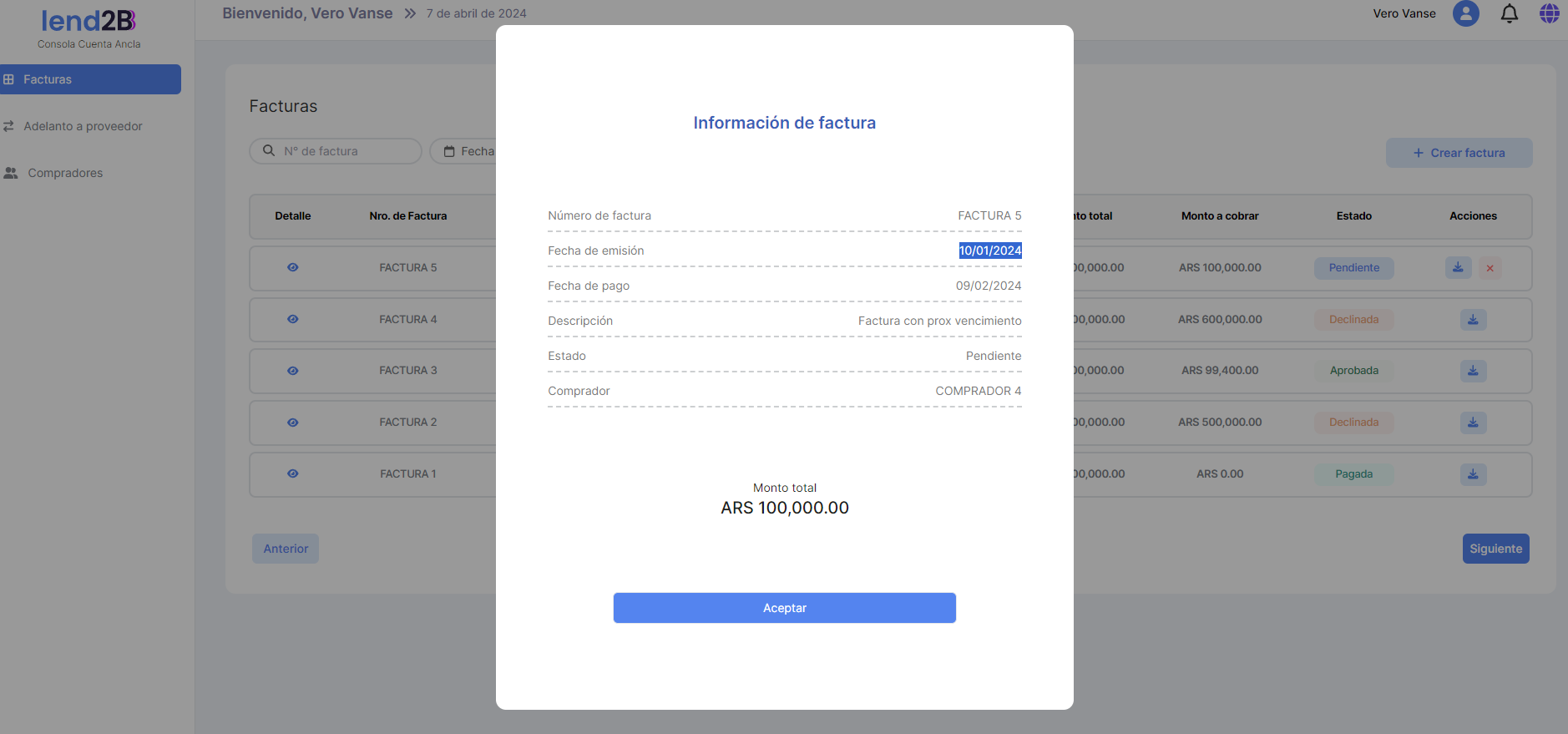1568x734 pixels.
Task: Go to Siguiente page
Action: tap(1495, 549)
